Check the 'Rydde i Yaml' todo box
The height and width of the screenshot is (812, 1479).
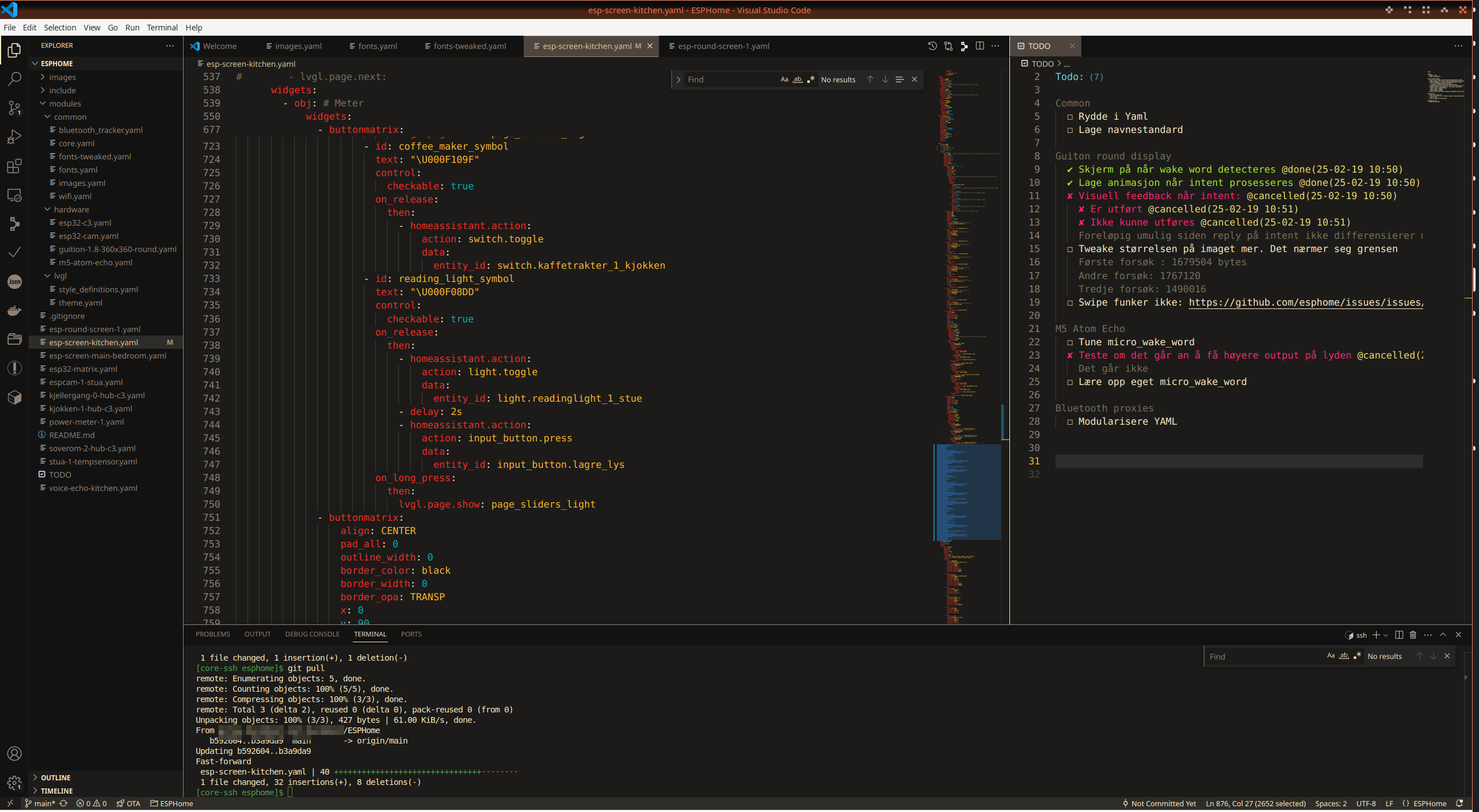(x=1070, y=117)
